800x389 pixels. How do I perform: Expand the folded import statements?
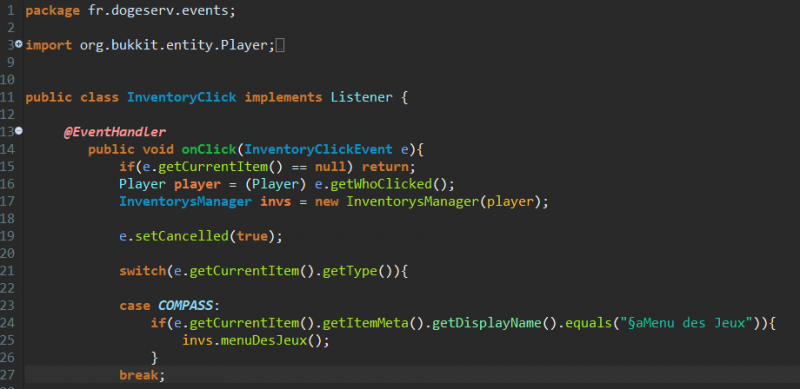click(19, 44)
